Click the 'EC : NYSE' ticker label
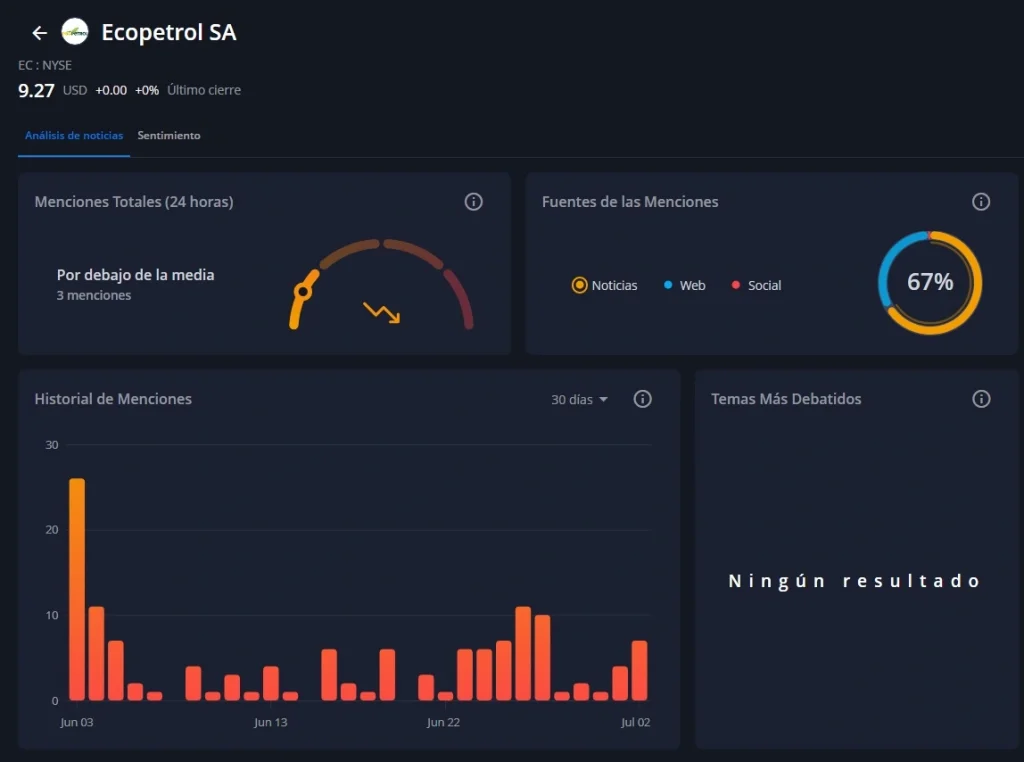 (x=44, y=65)
